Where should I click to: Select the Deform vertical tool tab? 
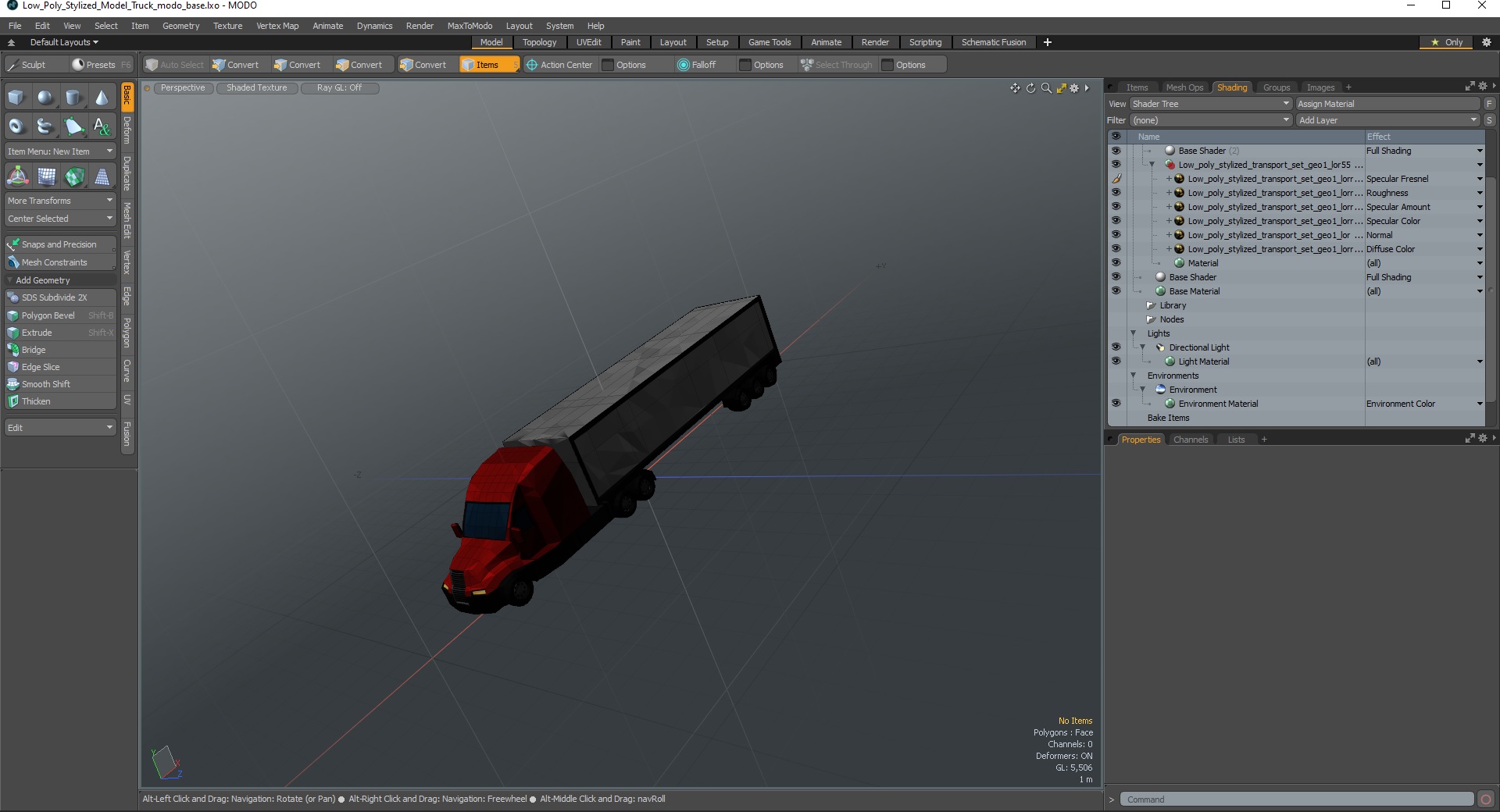coord(127,131)
